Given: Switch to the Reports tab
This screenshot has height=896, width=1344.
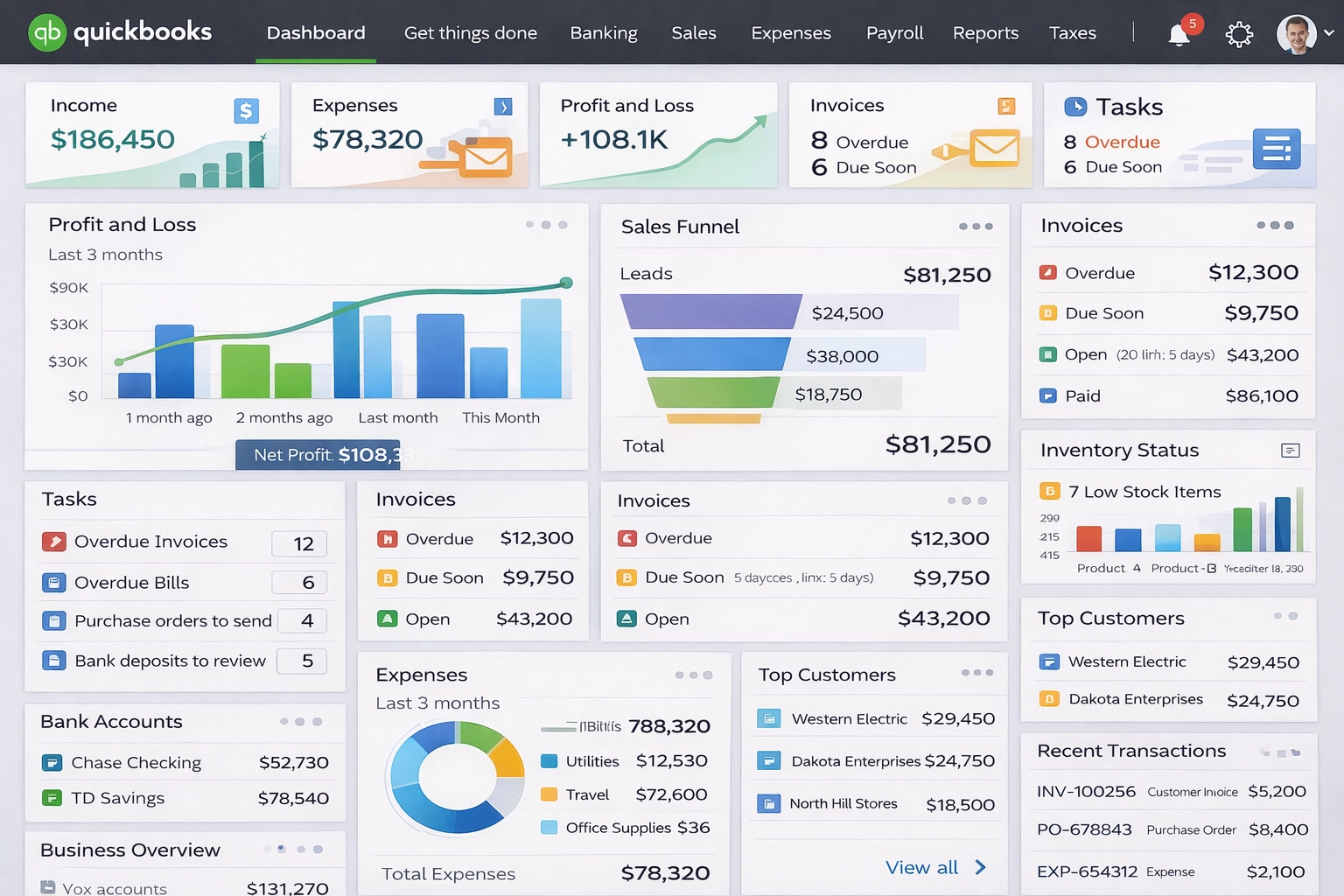Looking at the screenshot, I should tap(985, 33).
